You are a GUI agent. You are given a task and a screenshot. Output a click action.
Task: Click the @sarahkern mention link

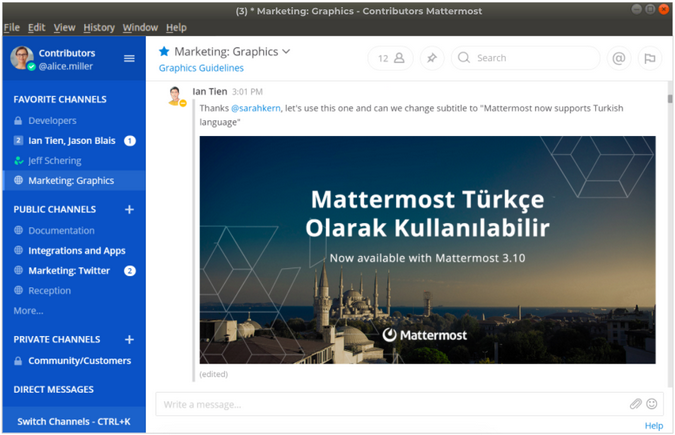click(x=256, y=108)
